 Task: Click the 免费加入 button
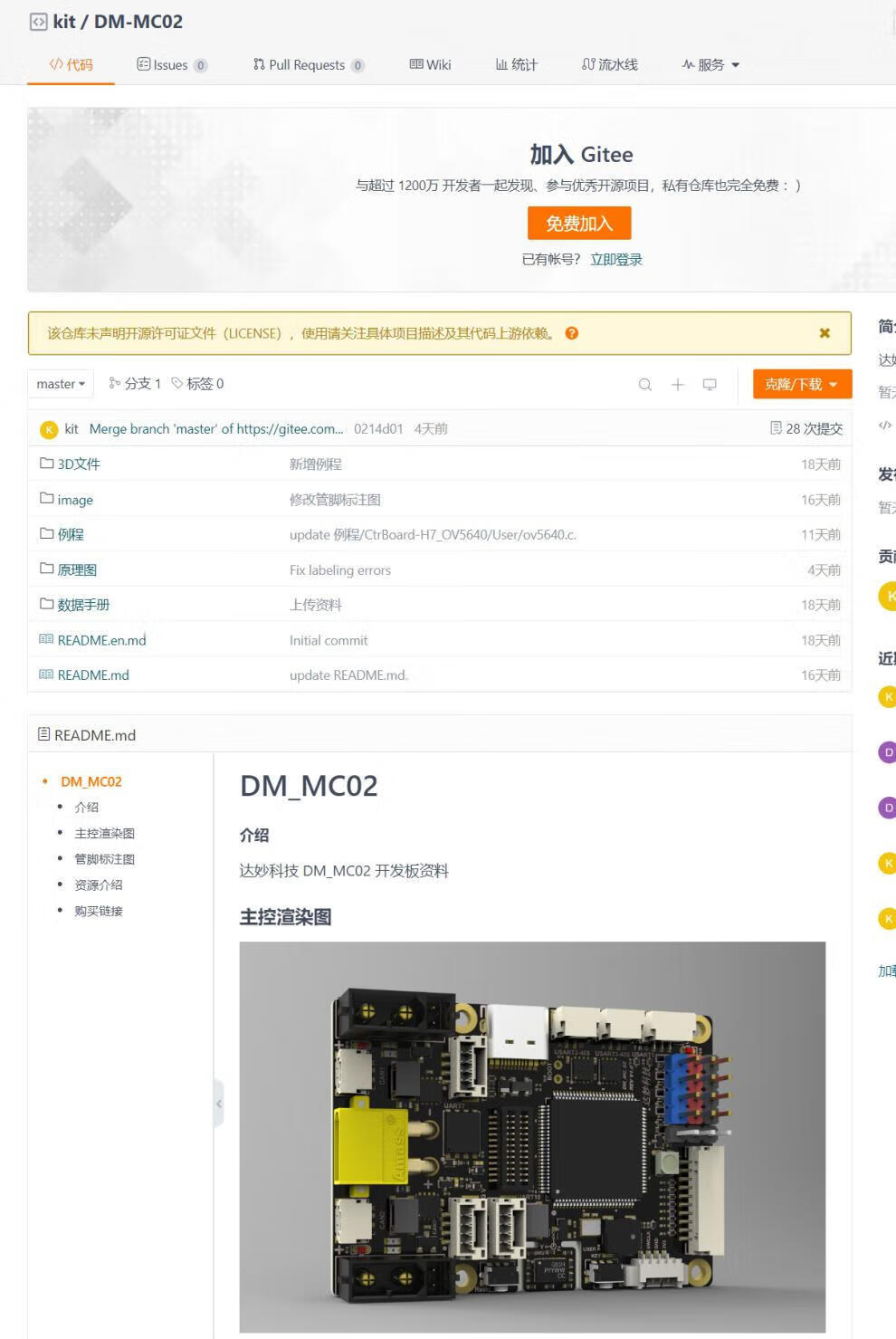click(x=579, y=224)
